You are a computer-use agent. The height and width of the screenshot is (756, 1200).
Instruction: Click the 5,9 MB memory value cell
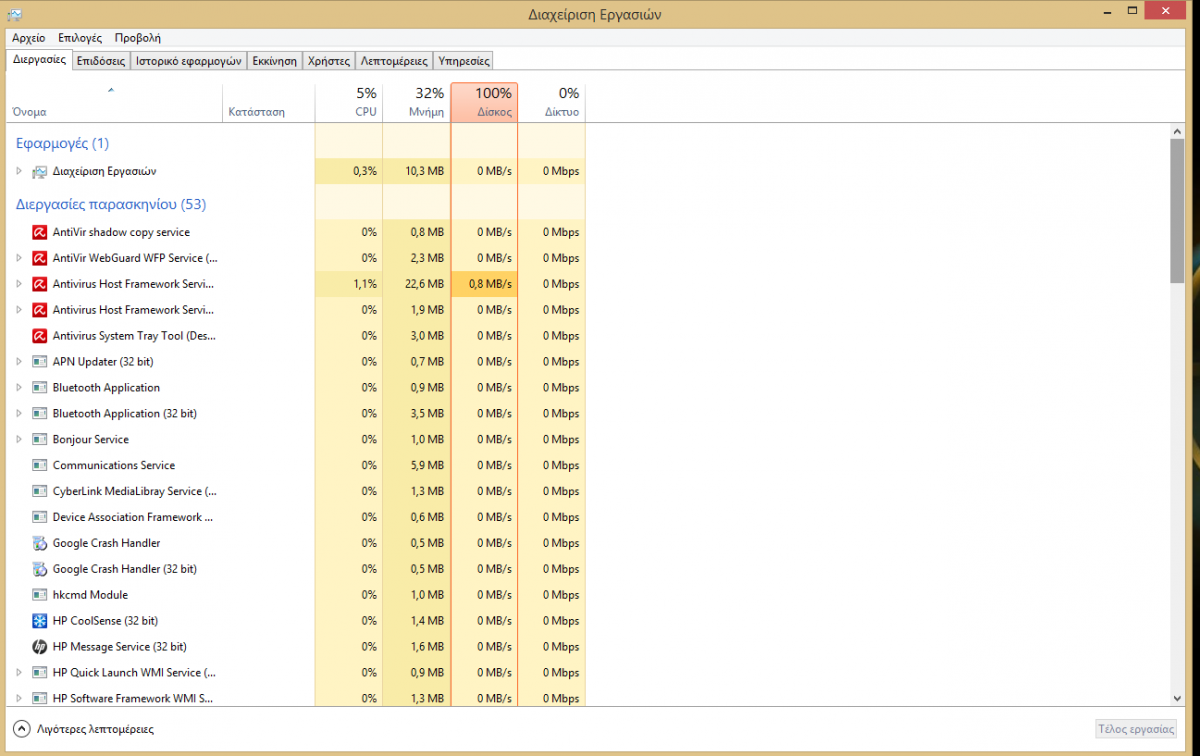pyautogui.click(x=416, y=465)
